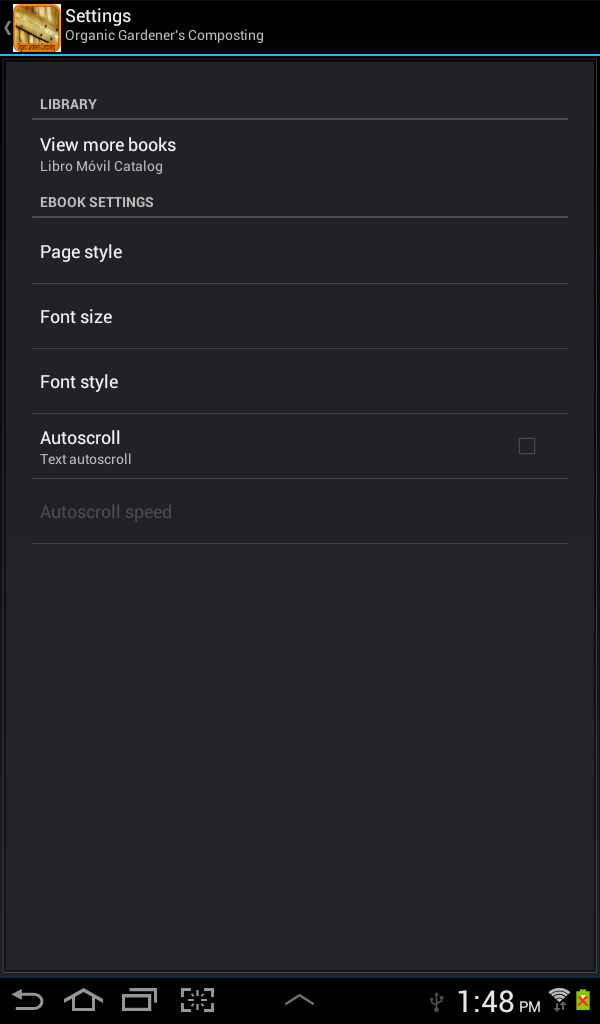Tap the battery status icon
The width and height of the screenshot is (600, 1024).
coord(583,999)
